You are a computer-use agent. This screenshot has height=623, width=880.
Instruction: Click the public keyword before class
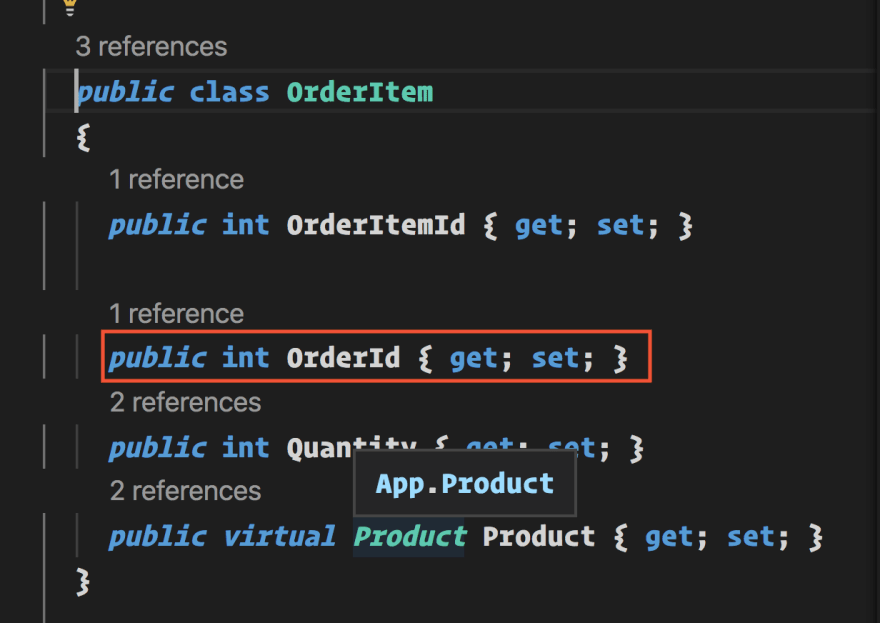[126, 93]
